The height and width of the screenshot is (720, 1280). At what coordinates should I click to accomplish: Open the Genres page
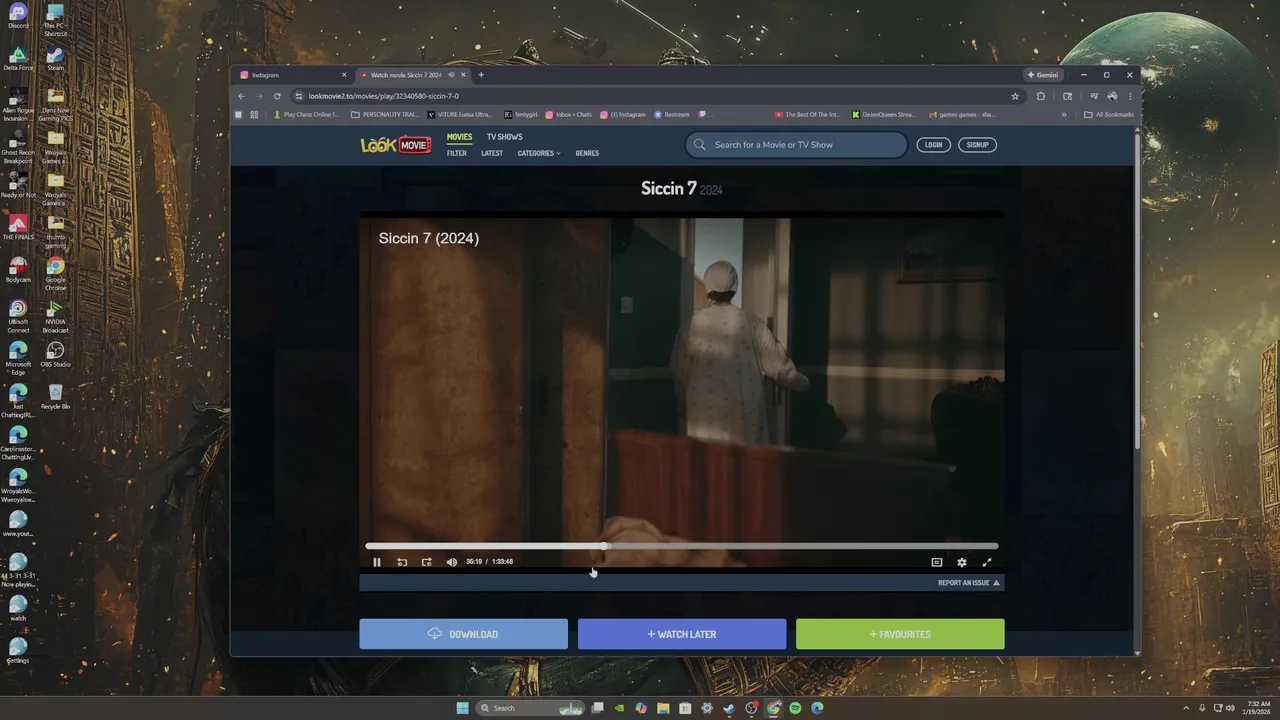(587, 153)
